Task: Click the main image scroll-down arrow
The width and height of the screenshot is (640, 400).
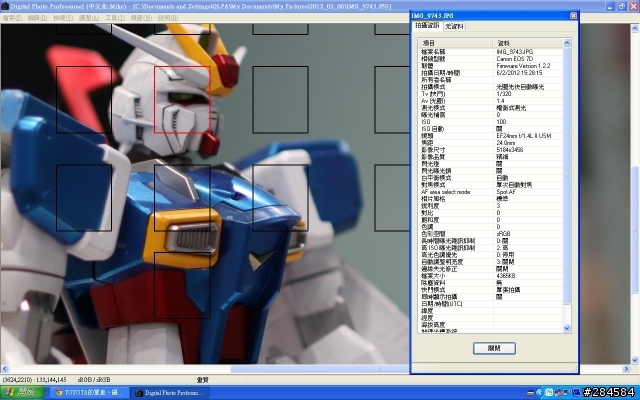Action: pyautogui.click(x=635, y=360)
